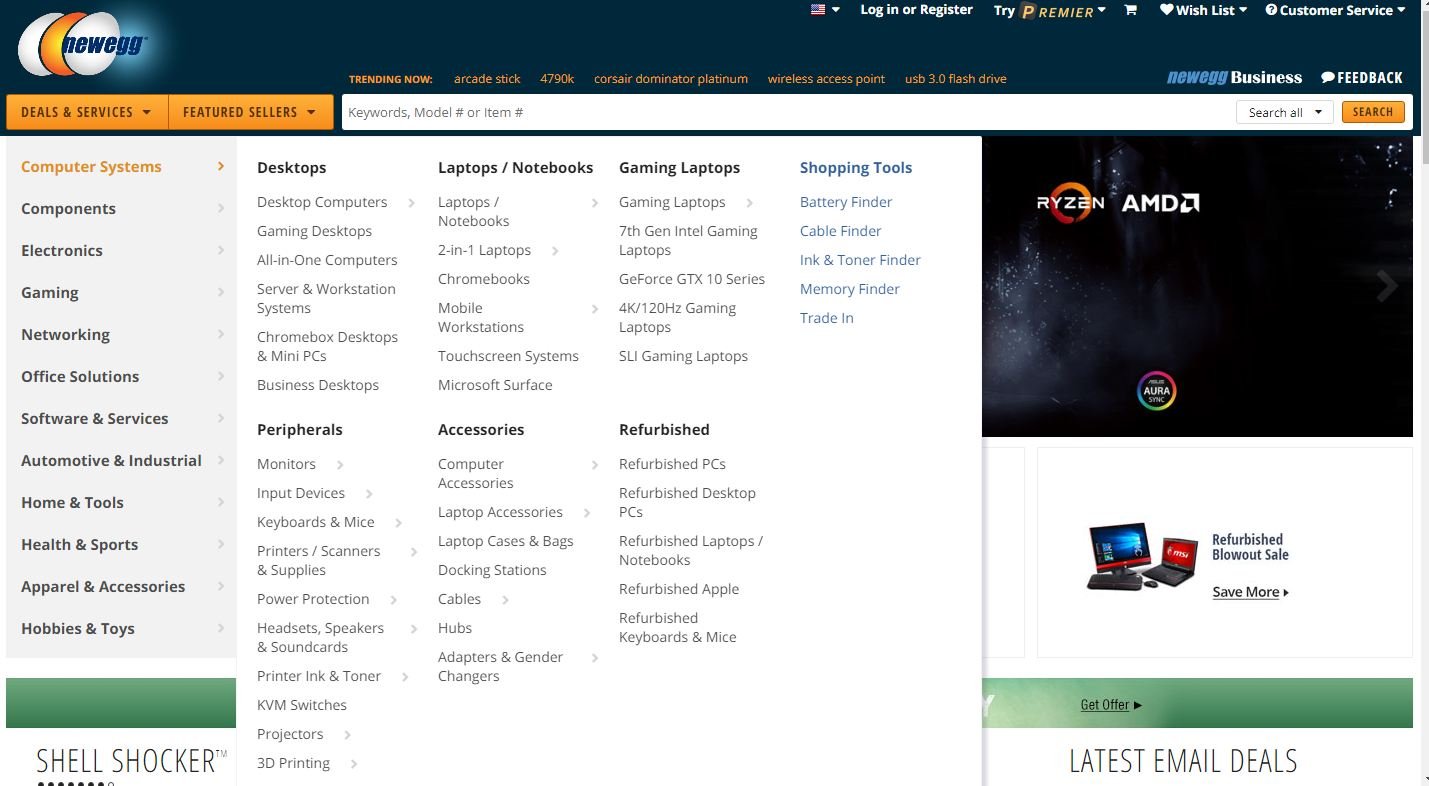Viewport: 1429px width, 786px height.
Task: Open Docking Stations
Action: point(492,570)
